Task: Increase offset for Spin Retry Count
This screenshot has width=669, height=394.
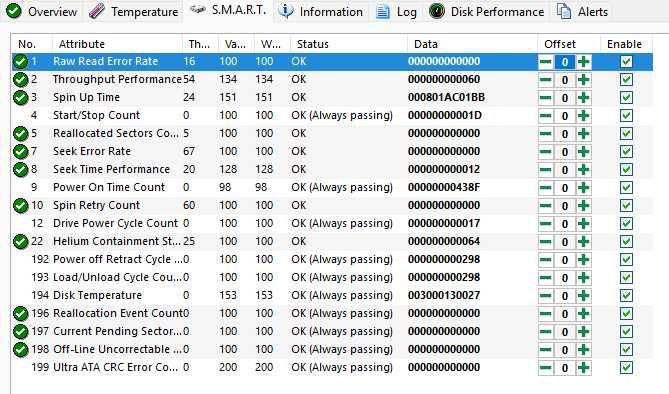Action: tap(583, 206)
